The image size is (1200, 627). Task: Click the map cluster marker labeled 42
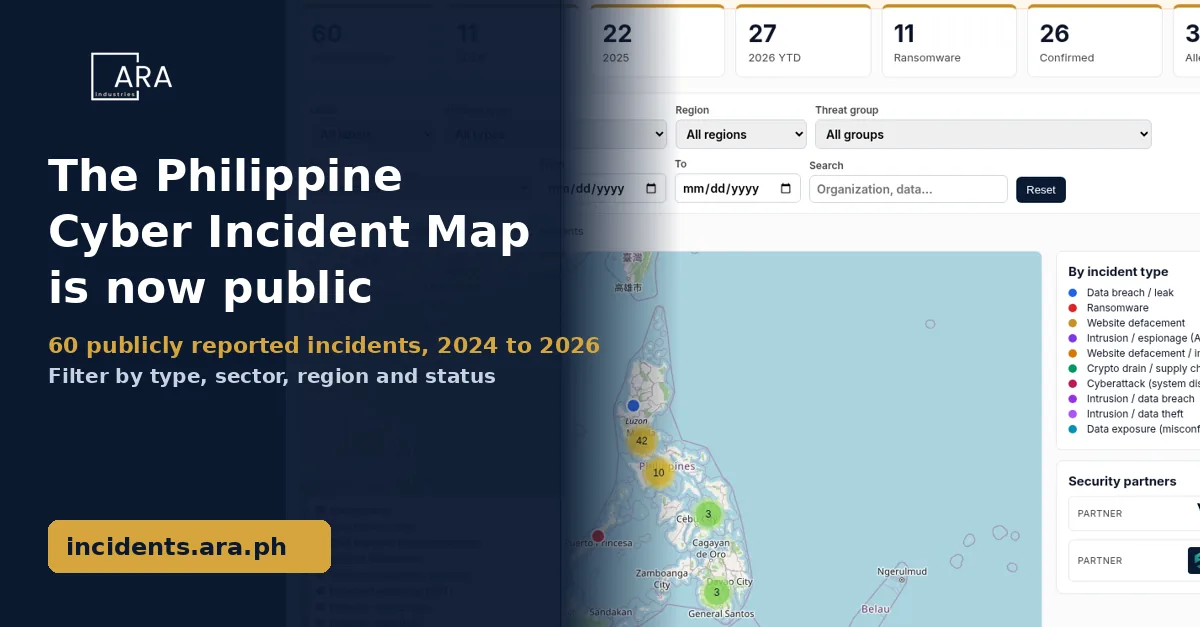click(x=642, y=441)
